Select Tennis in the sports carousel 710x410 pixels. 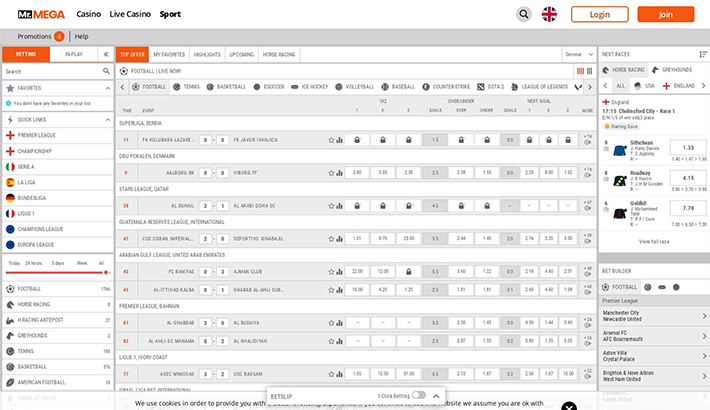point(186,87)
